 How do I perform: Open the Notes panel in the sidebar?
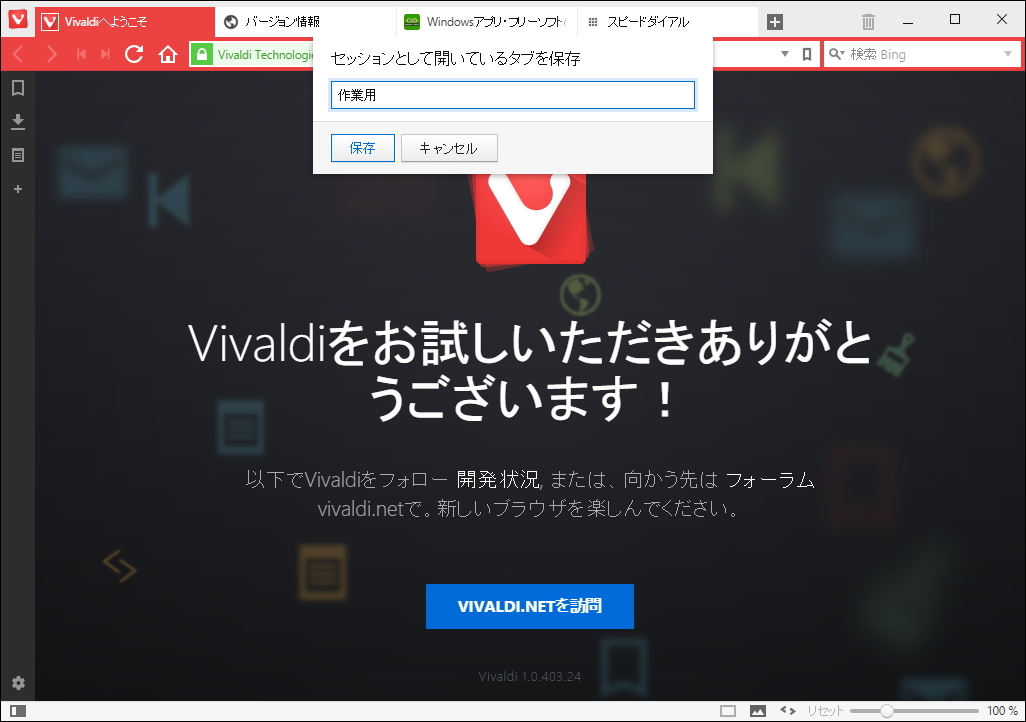pyautogui.click(x=16, y=154)
